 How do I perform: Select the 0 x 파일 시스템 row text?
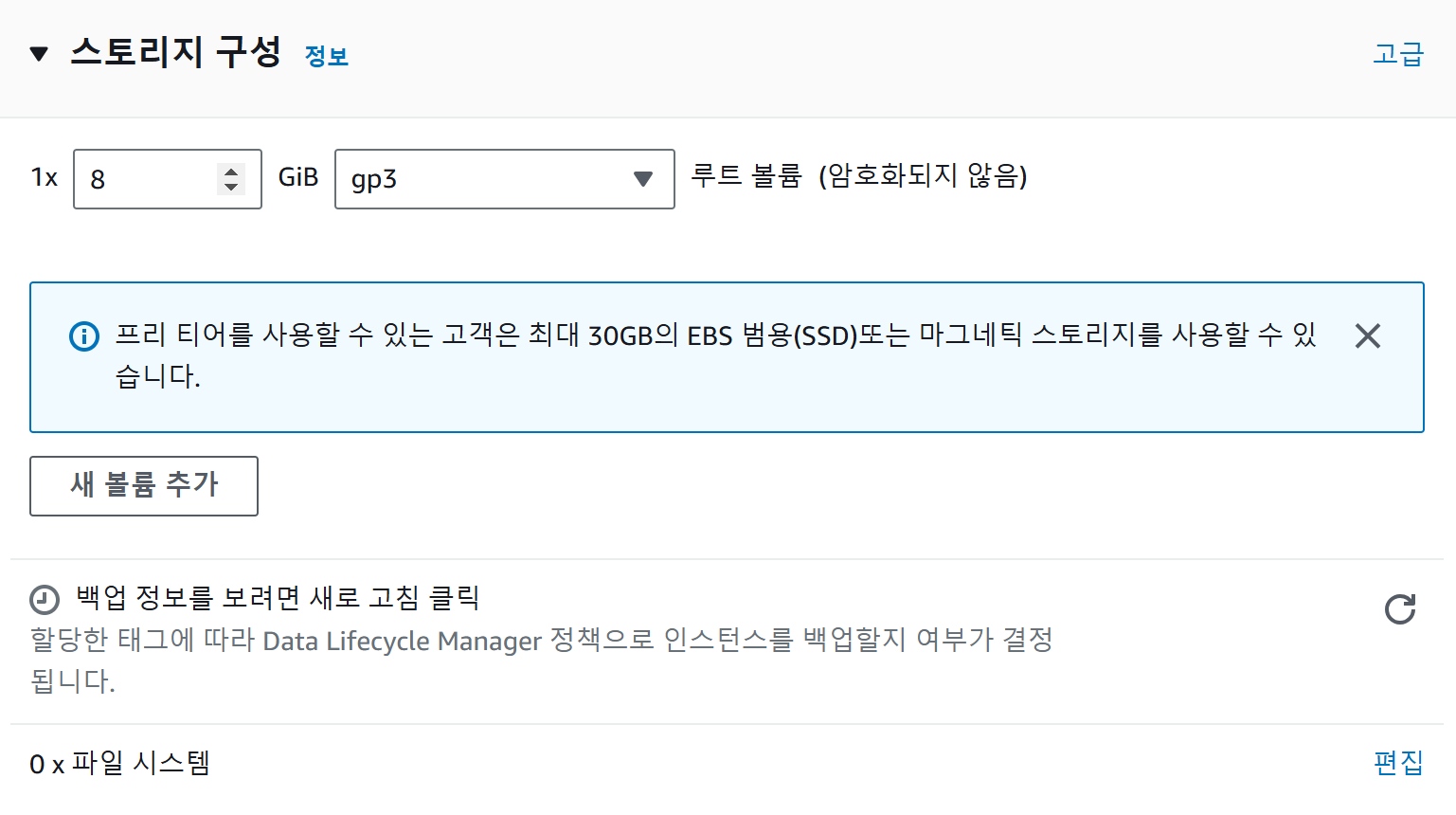tap(119, 763)
